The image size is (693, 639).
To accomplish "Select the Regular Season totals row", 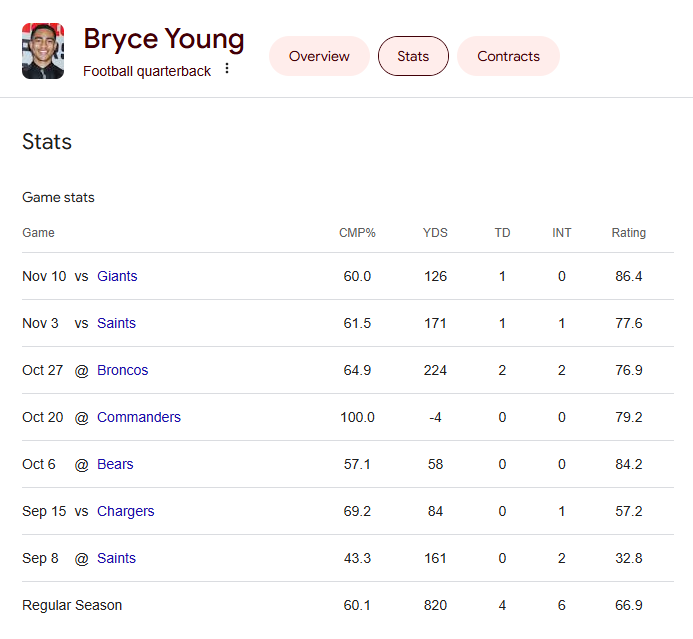I will tap(72, 605).
